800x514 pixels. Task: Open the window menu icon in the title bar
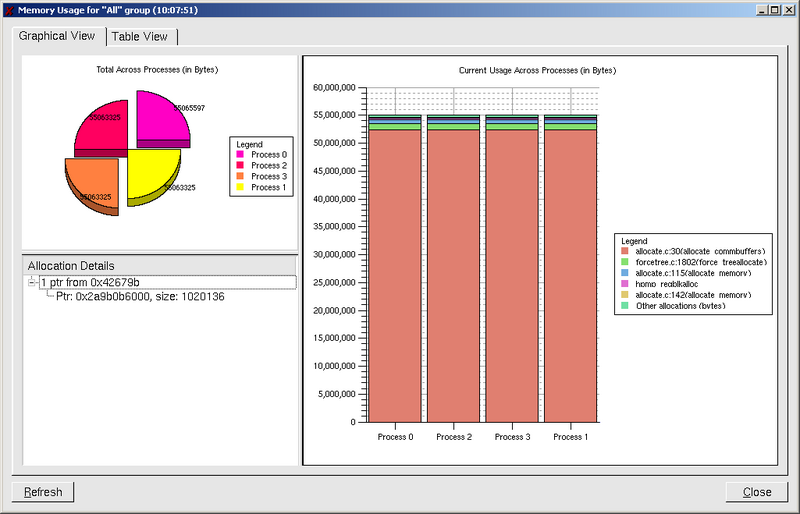(9, 9)
